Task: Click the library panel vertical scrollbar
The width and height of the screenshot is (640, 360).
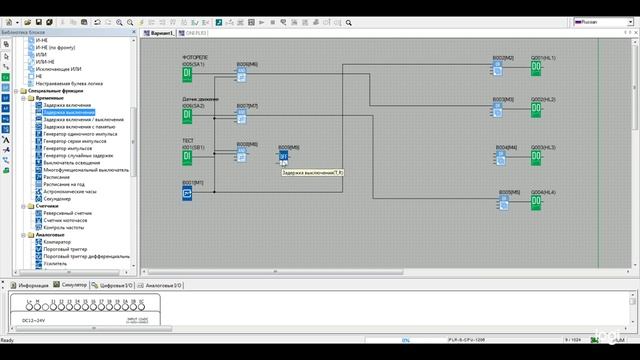Action: pos(133,141)
